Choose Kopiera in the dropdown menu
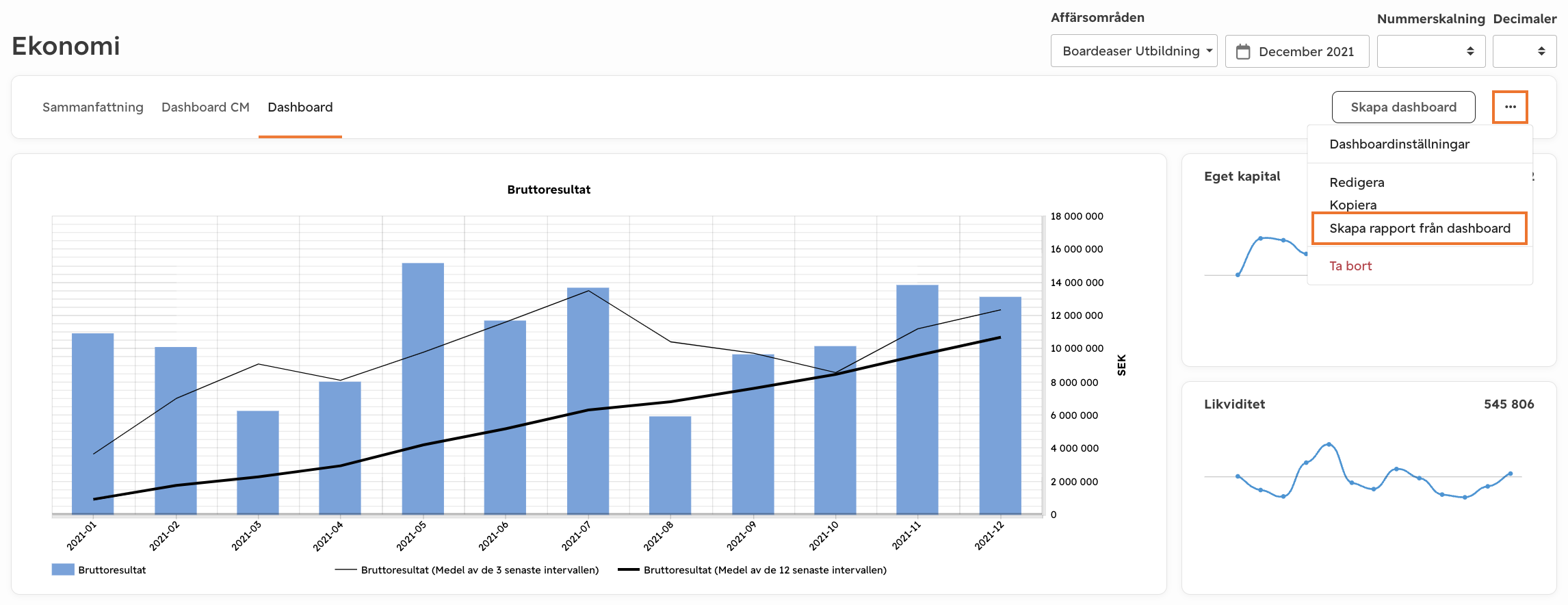 1353,205
